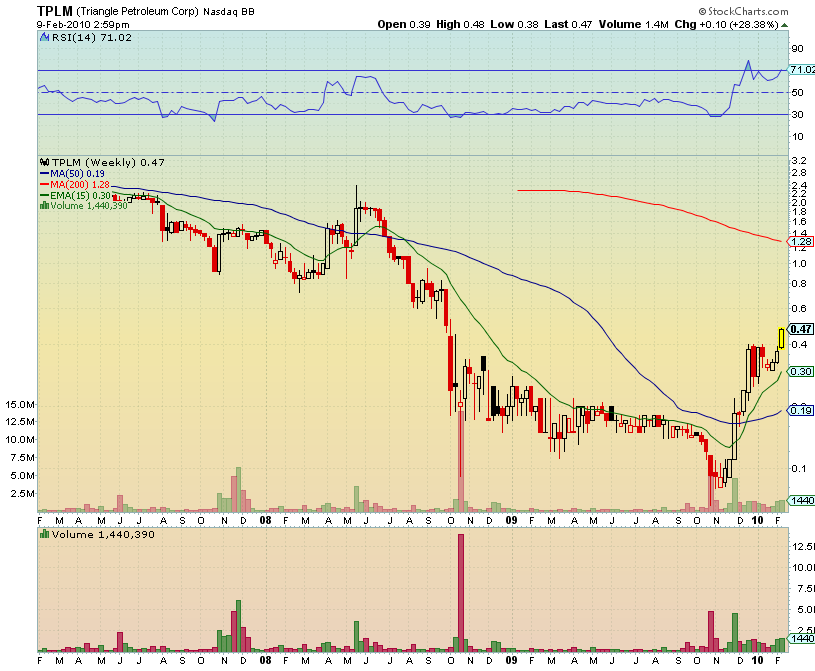Click the 30 level on the RSI axis
The image size is (815, 671).
click(797, 114)
